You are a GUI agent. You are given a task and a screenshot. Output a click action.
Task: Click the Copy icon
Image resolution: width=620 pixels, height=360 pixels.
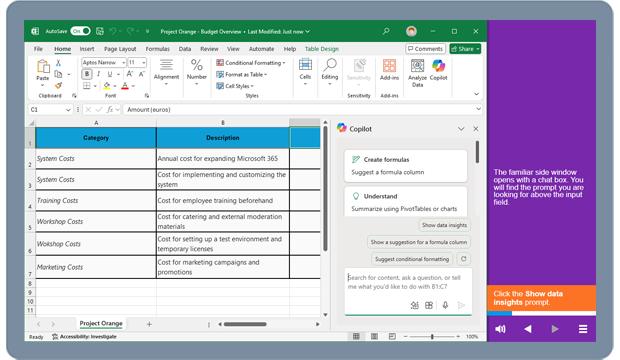[58, 74]
